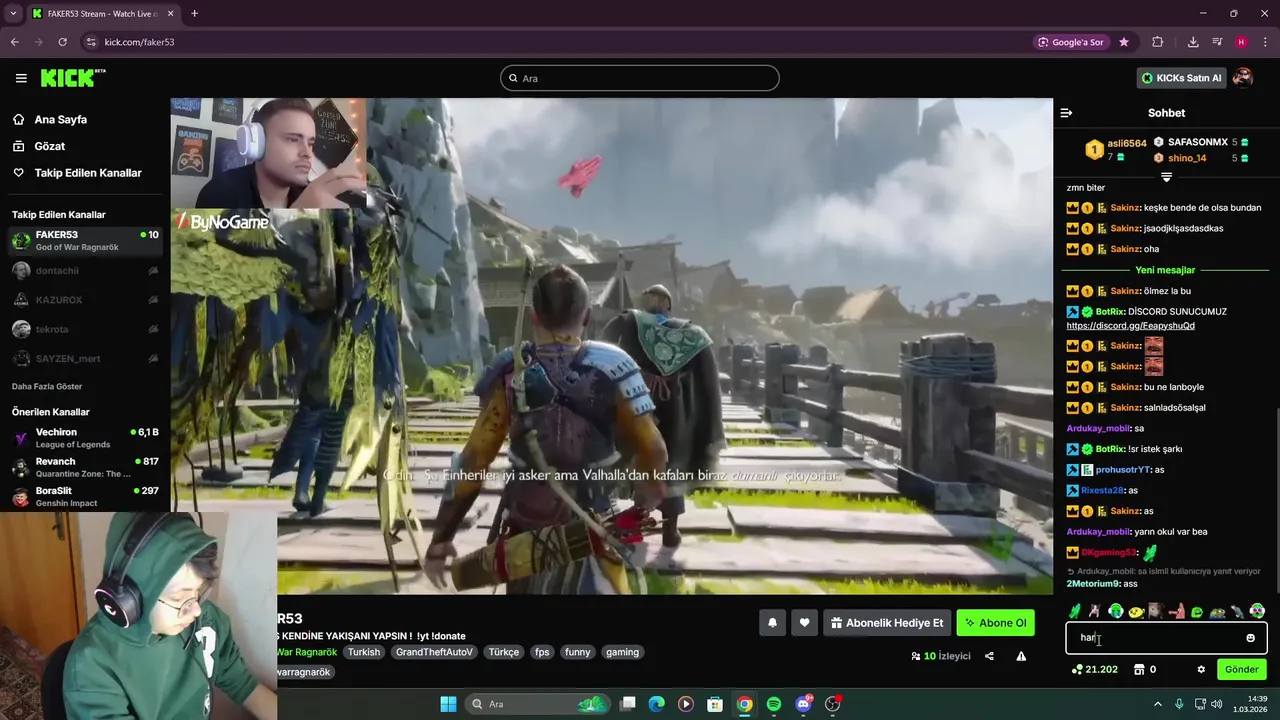Viewport: 1280px width, 720px height.
Task: Send chat message with Gönder
Action: (x=1242, y=669)
